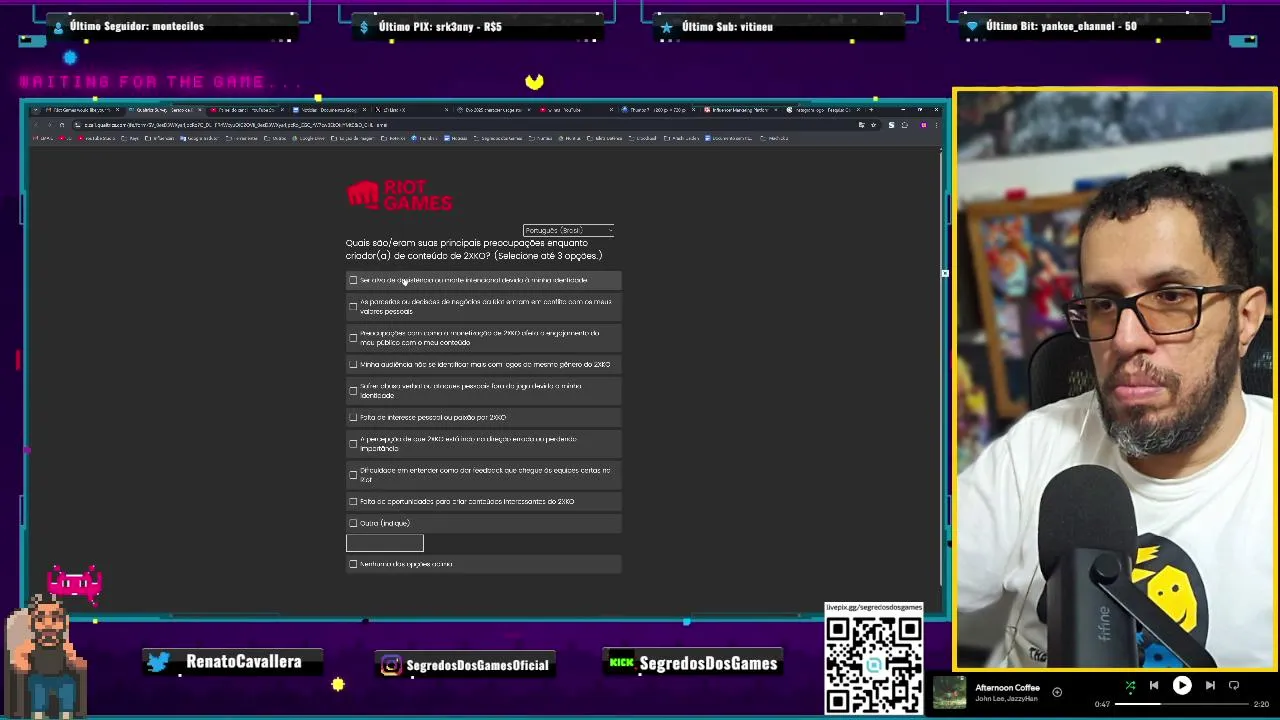Click the Riot Games logo on the survey
Screen dimensions: 1280x720
pyautogui.click(x=399, y=195)
